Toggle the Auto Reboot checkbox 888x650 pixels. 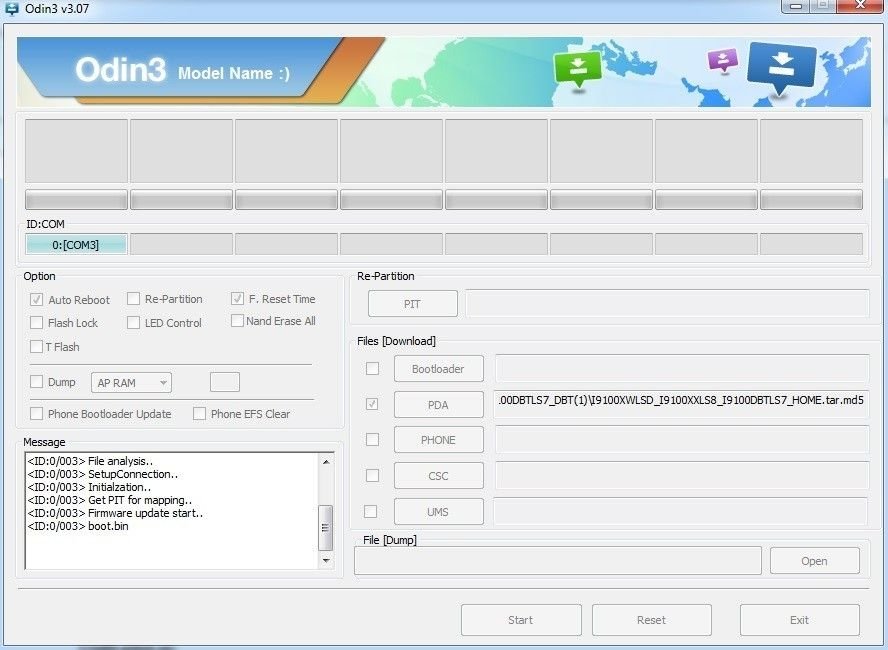(37, 299)
